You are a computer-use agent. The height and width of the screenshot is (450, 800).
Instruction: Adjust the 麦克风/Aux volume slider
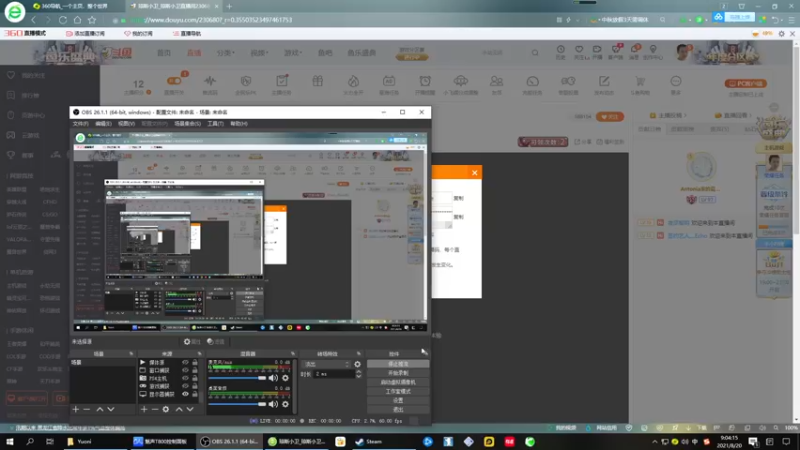(237, 378)
